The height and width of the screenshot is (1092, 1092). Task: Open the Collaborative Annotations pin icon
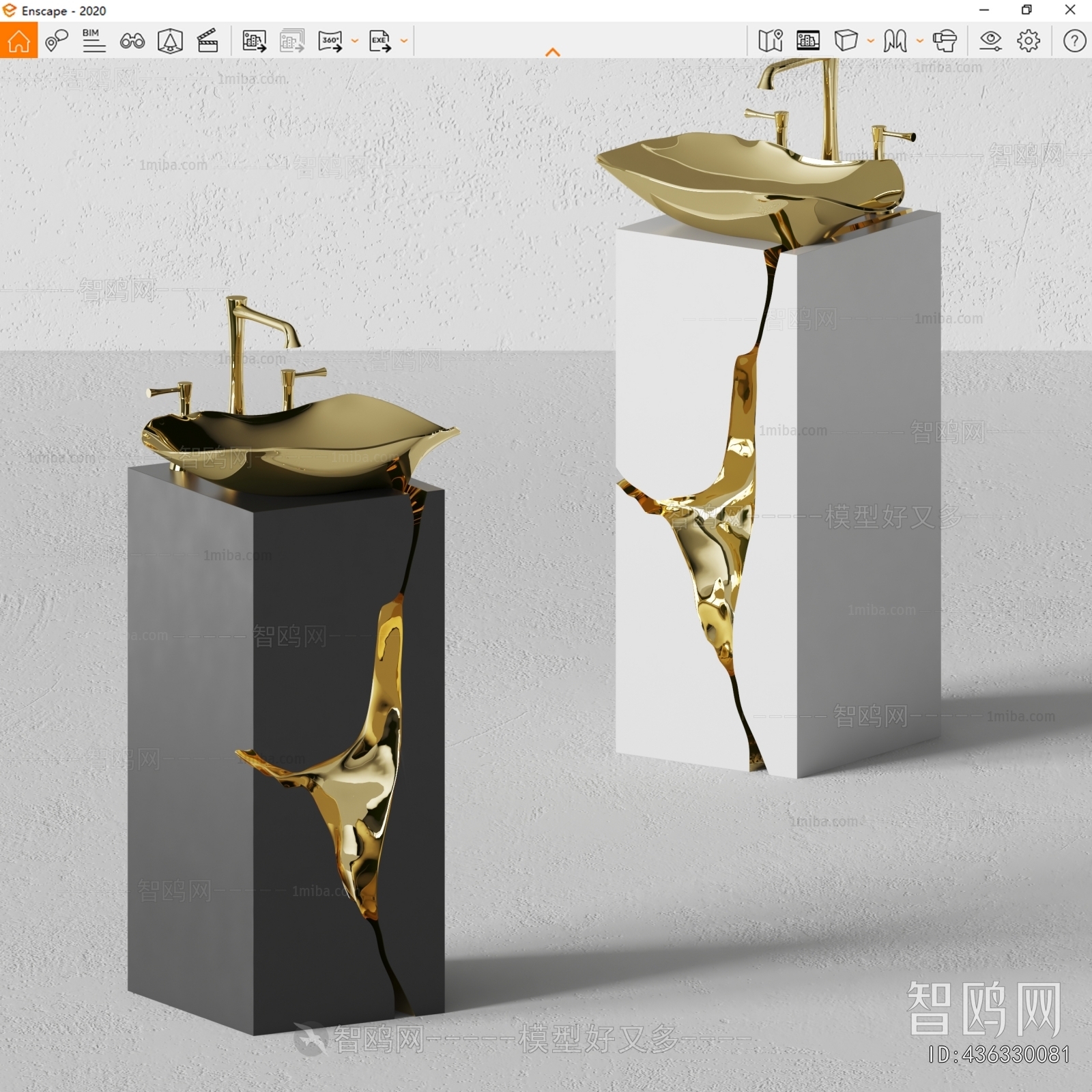pyautogui.click(x=56, y=41)
